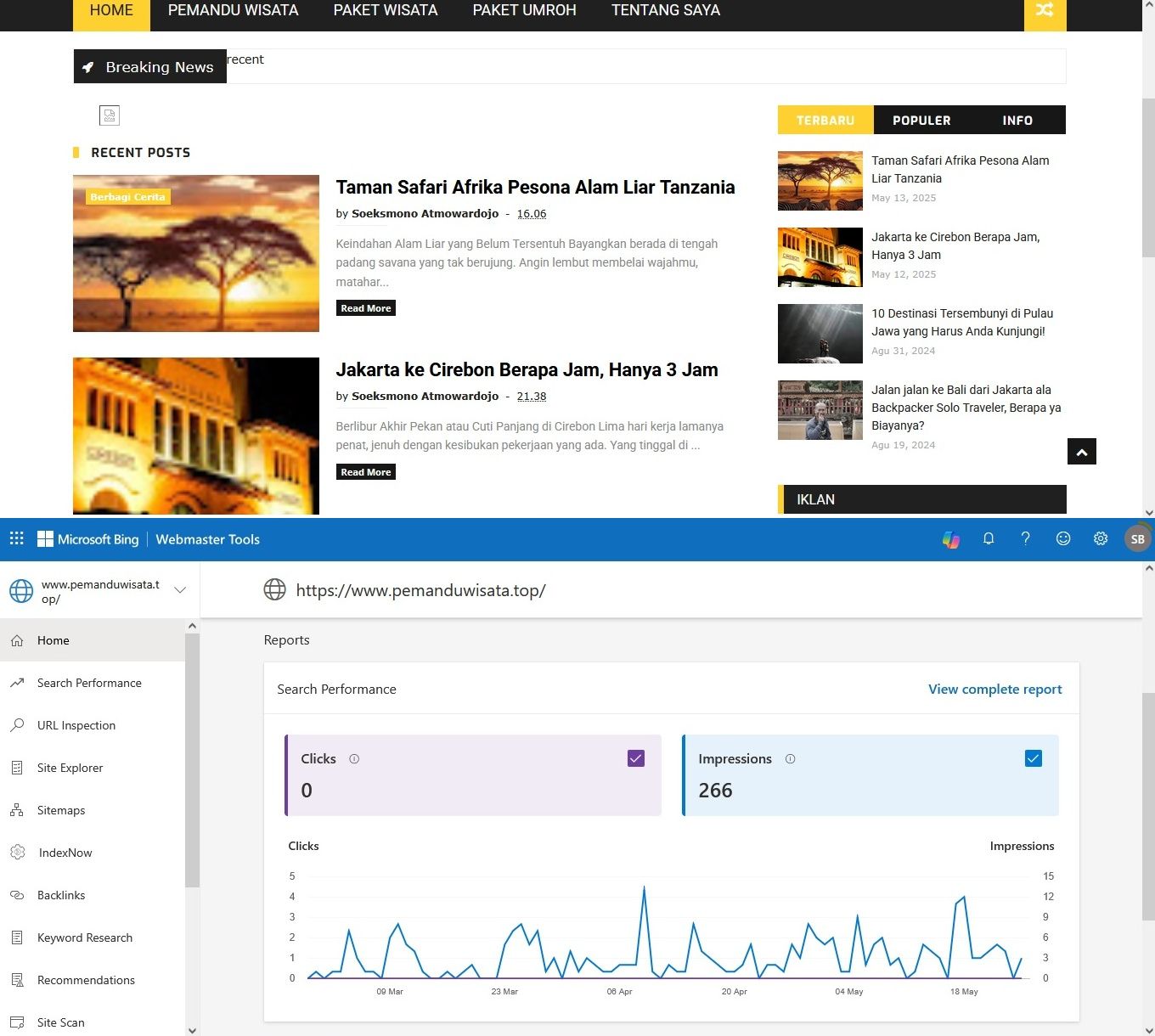Click the shuffle random post icon
Viewport: 1155px width, 1036px height.
click(x=1045, y=11)
